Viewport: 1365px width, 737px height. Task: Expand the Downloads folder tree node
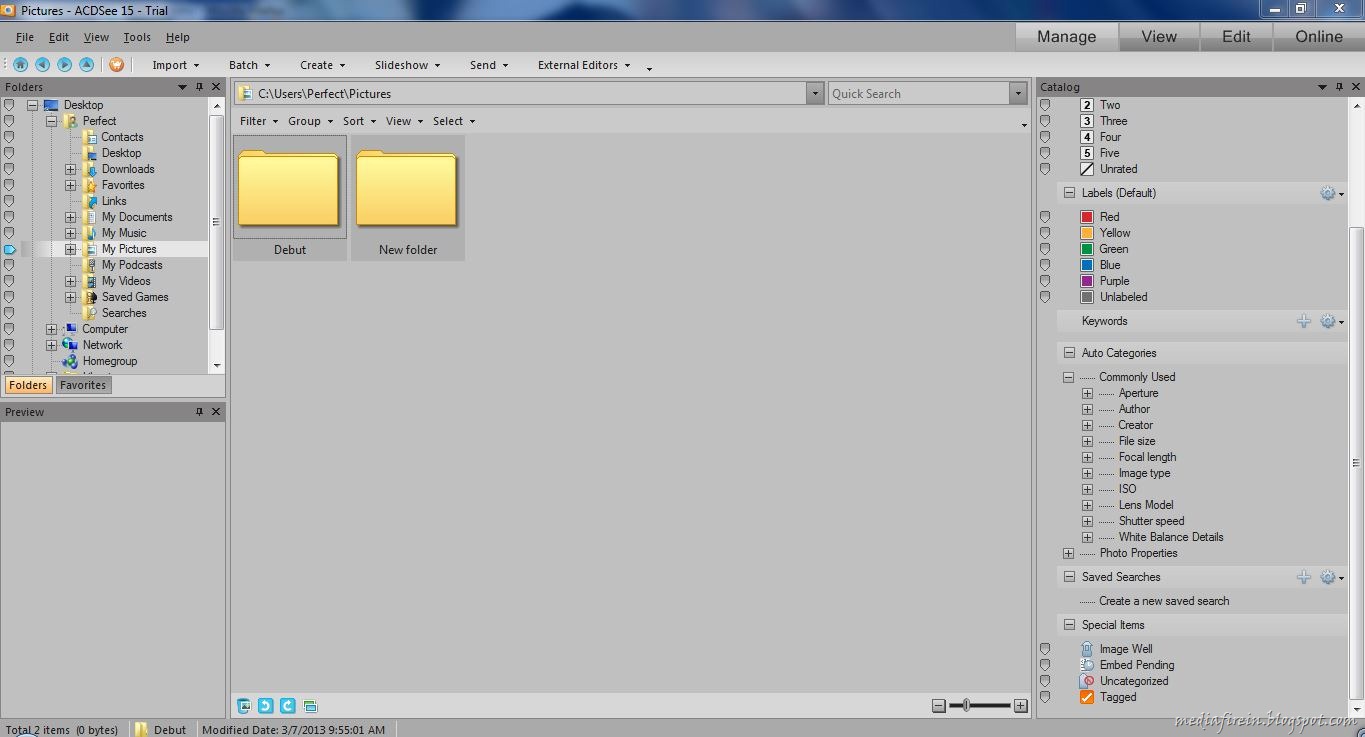[x=71, y=169]
